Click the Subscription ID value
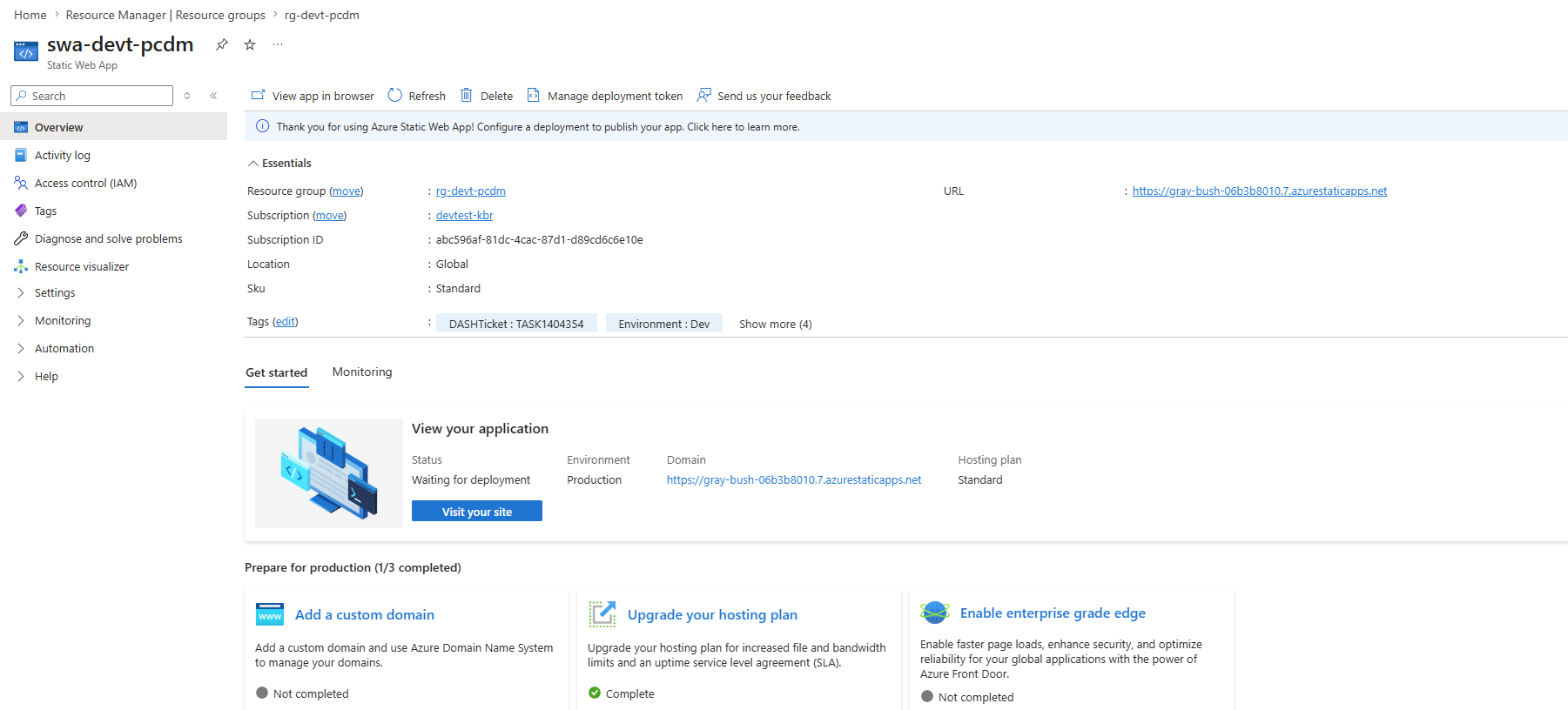Image resolution: width=1568 pixels, height=710 pixels. click(x=540, y=239)
